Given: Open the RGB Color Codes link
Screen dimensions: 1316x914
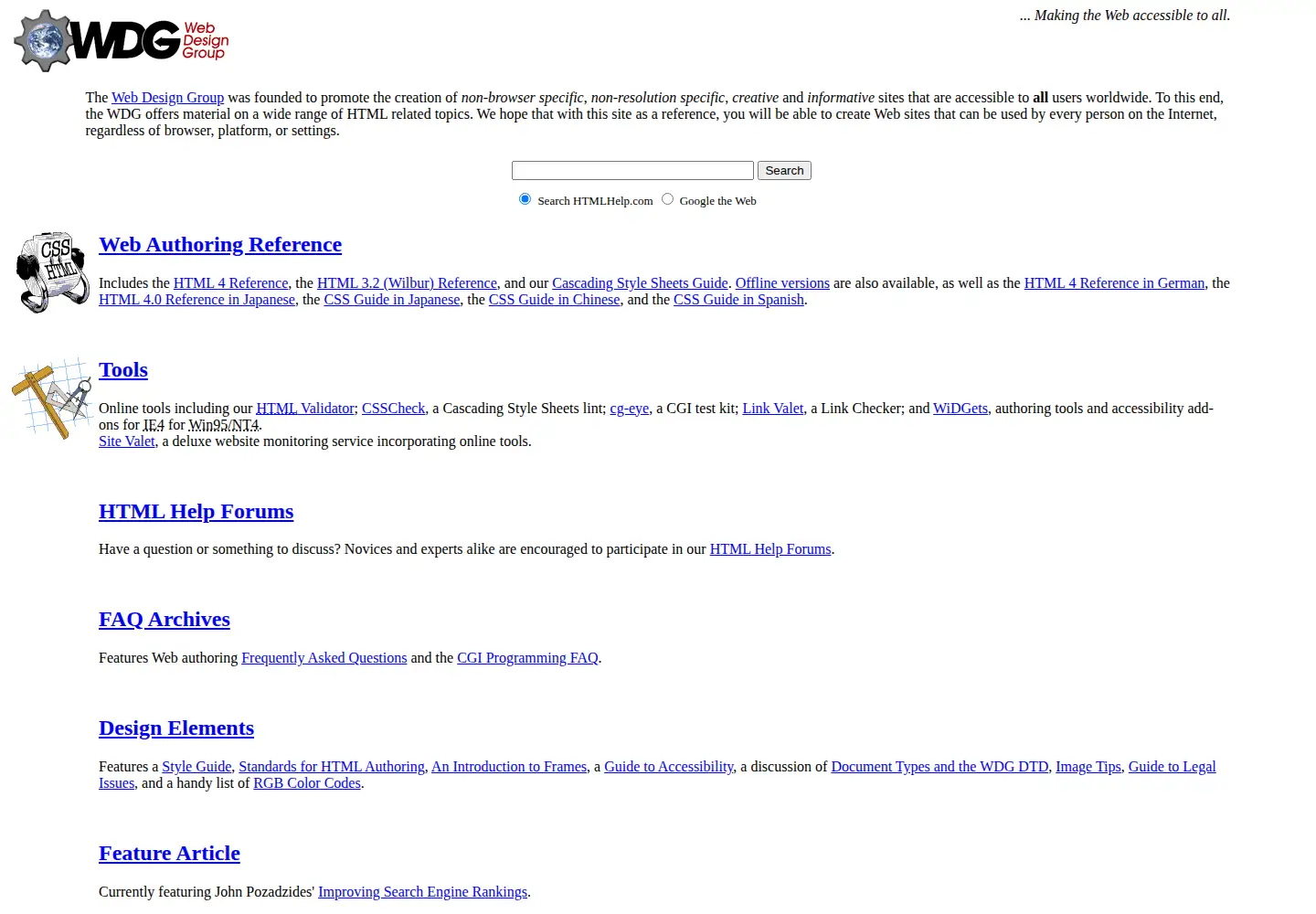Looking at the screenshot, I should [307, 783].
